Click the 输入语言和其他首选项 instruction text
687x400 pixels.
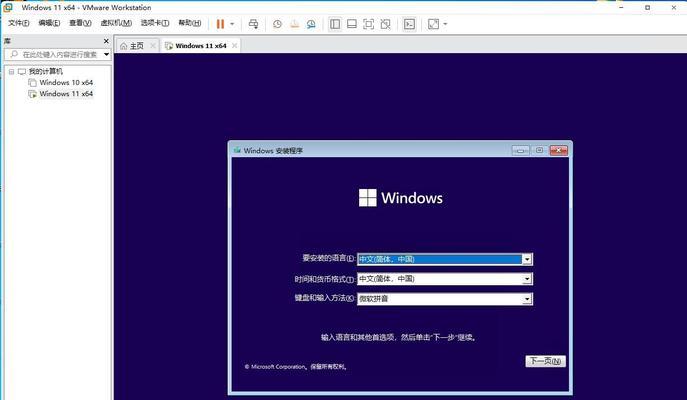(399, 337)
